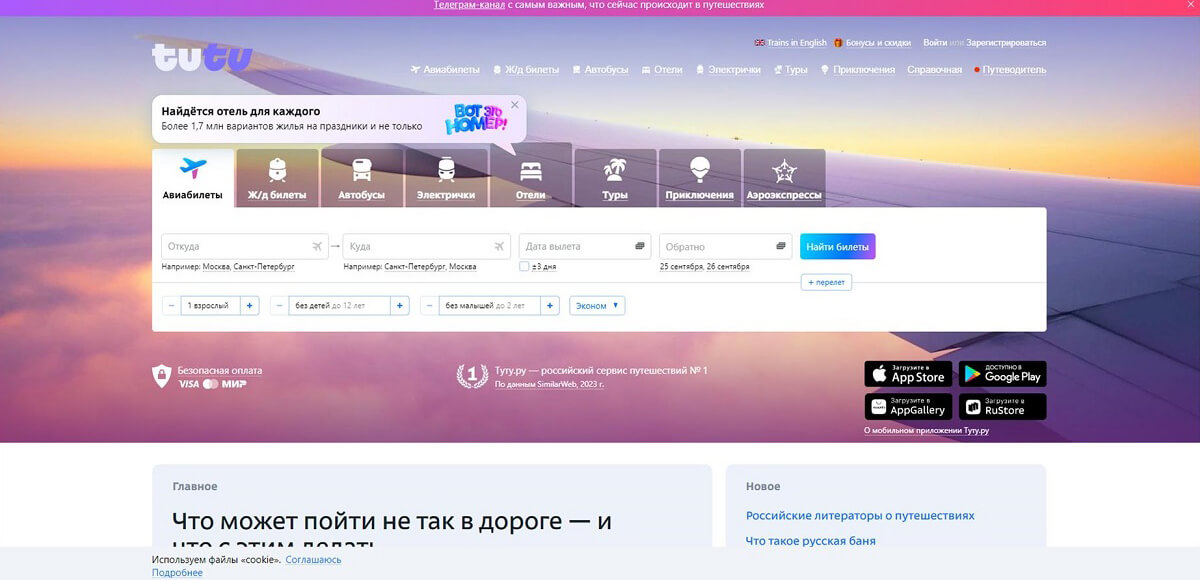Enable the ±3 дня checkbox
Screen dimensions: 1200x580
point(524,267)
